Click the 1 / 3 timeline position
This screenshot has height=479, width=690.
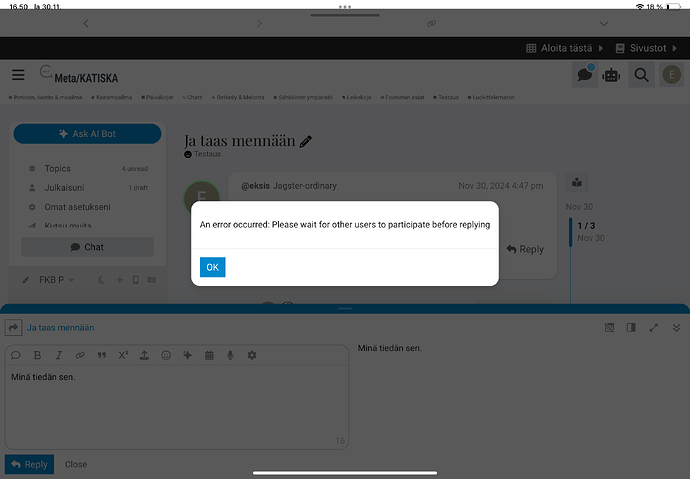point(586,226)
